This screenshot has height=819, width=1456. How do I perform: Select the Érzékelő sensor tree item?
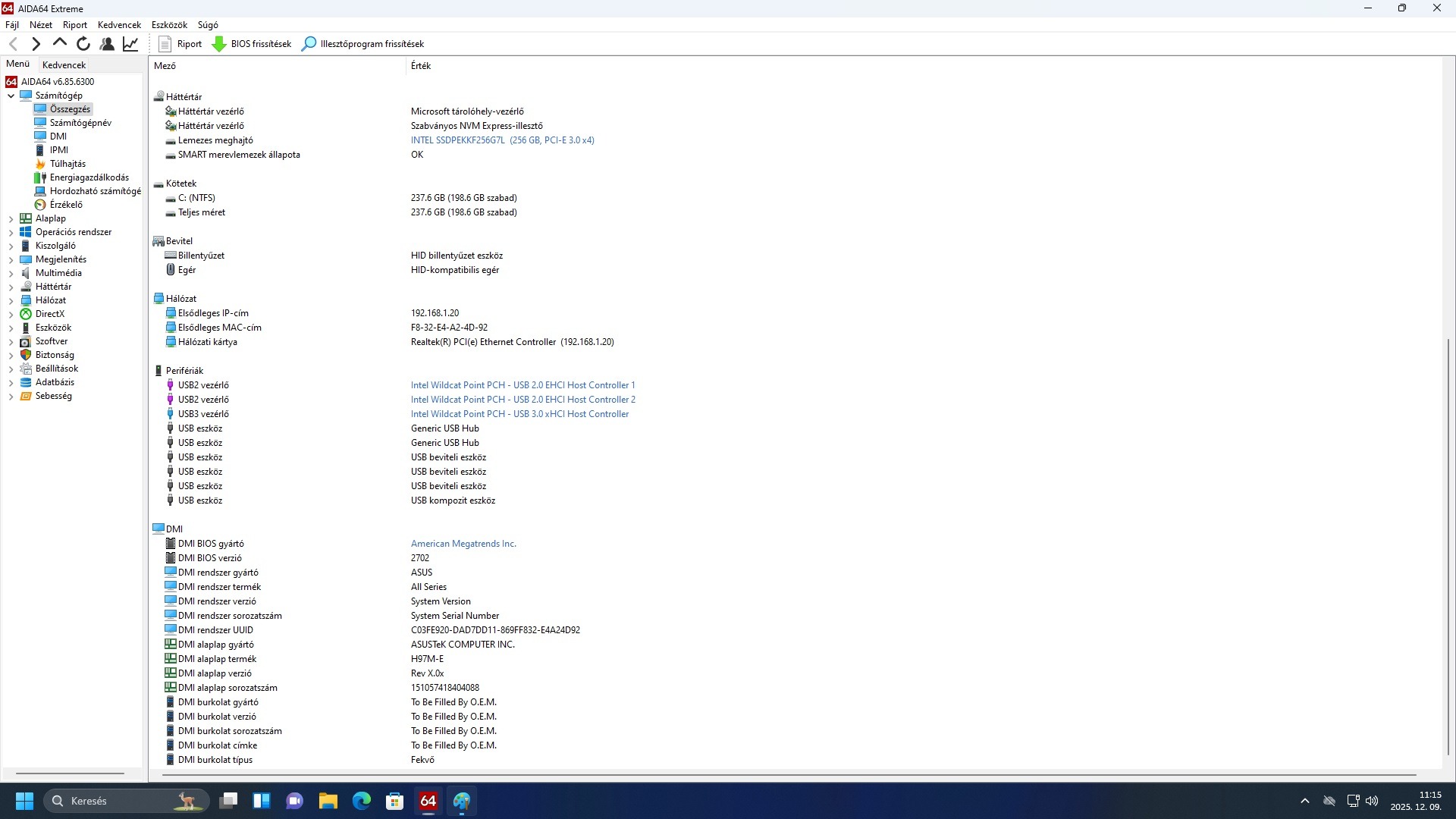coord(66,205)
